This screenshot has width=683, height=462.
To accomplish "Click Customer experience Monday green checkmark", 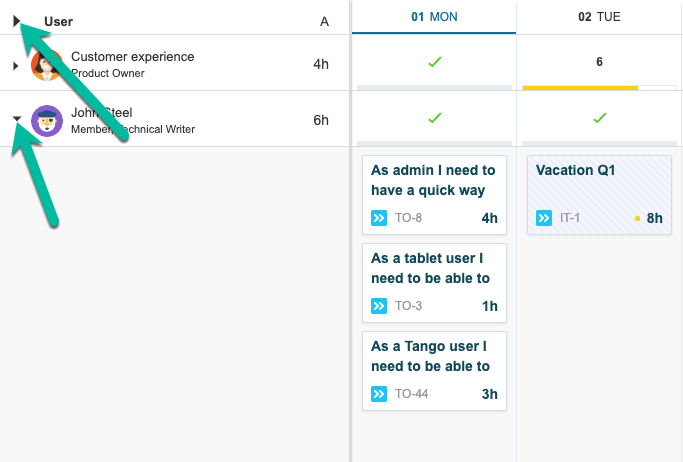I will tap(434, 63).
